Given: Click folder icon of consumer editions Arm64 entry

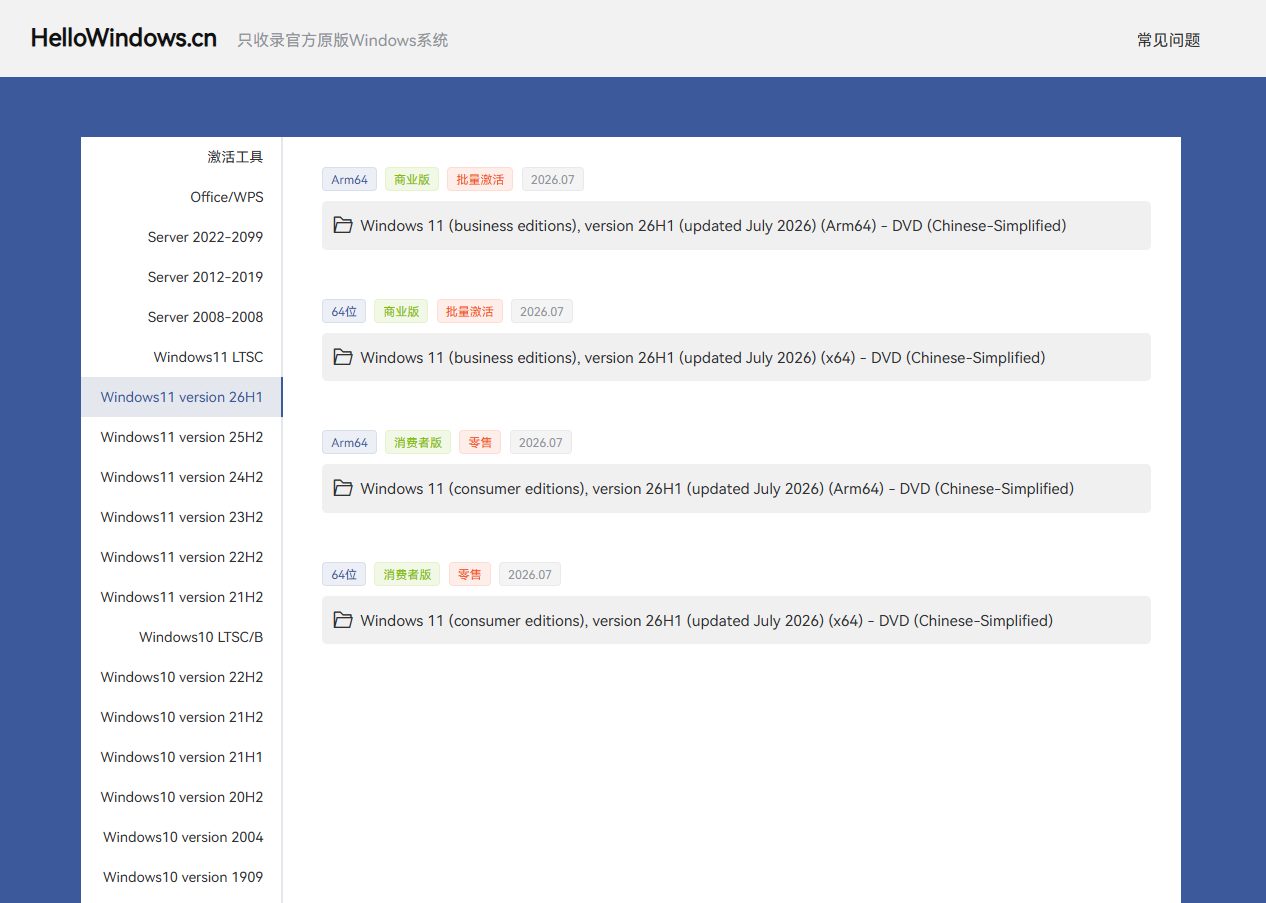Looking at the screenshot, I should (343, 488).
